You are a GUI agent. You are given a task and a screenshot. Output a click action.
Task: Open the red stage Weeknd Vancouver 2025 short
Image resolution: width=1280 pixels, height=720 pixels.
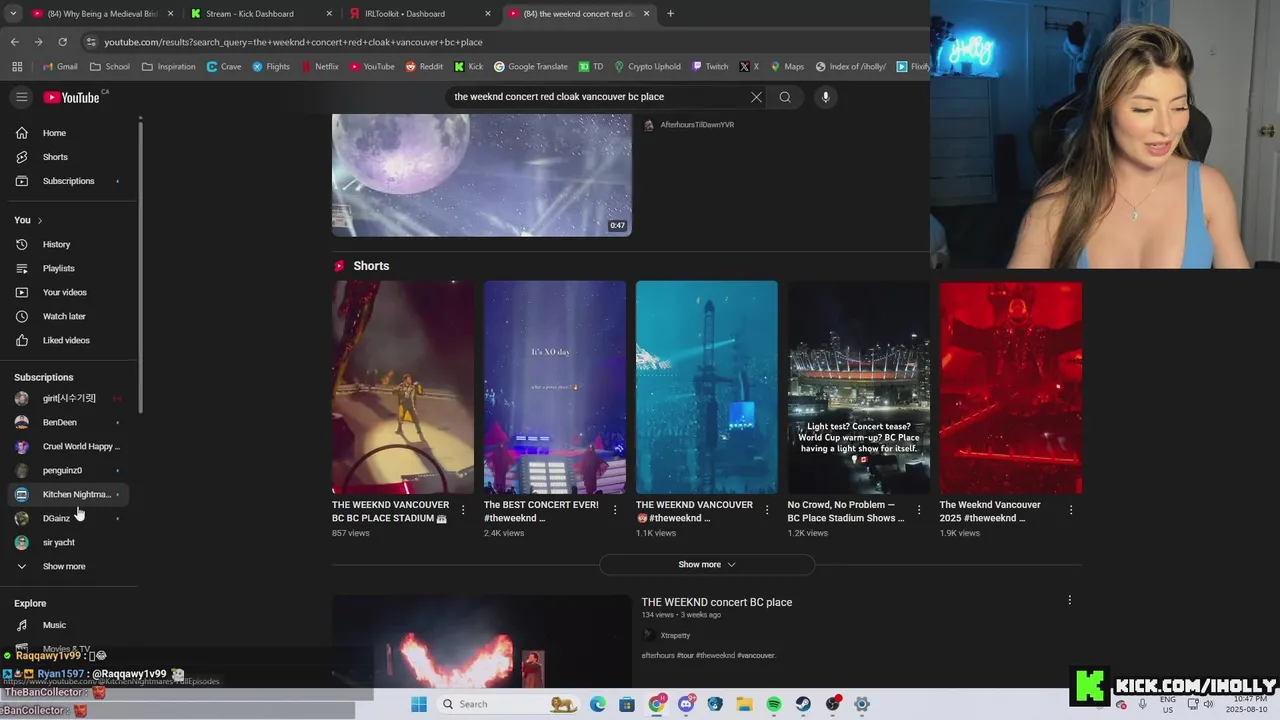[x=1010, y=387]
